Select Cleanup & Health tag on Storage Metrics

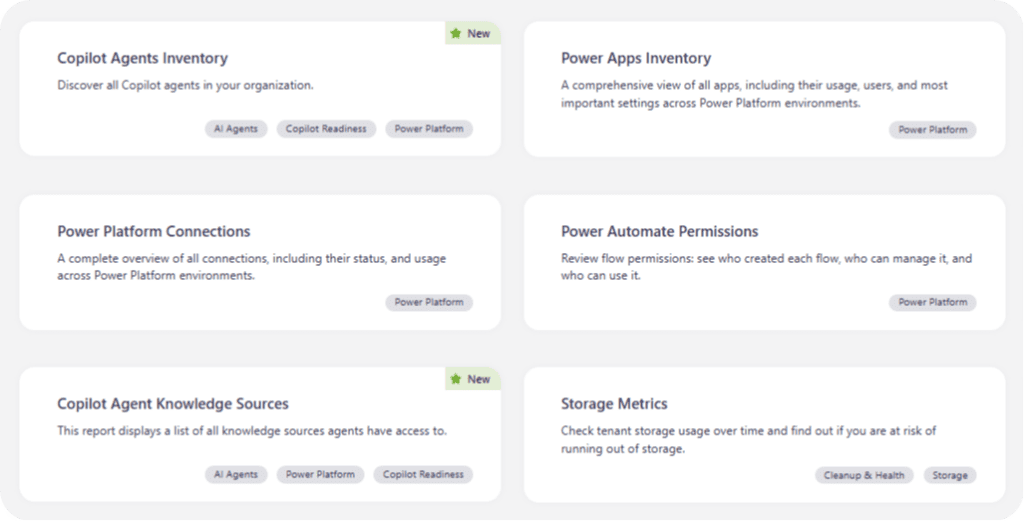click(x=864, y=475)
